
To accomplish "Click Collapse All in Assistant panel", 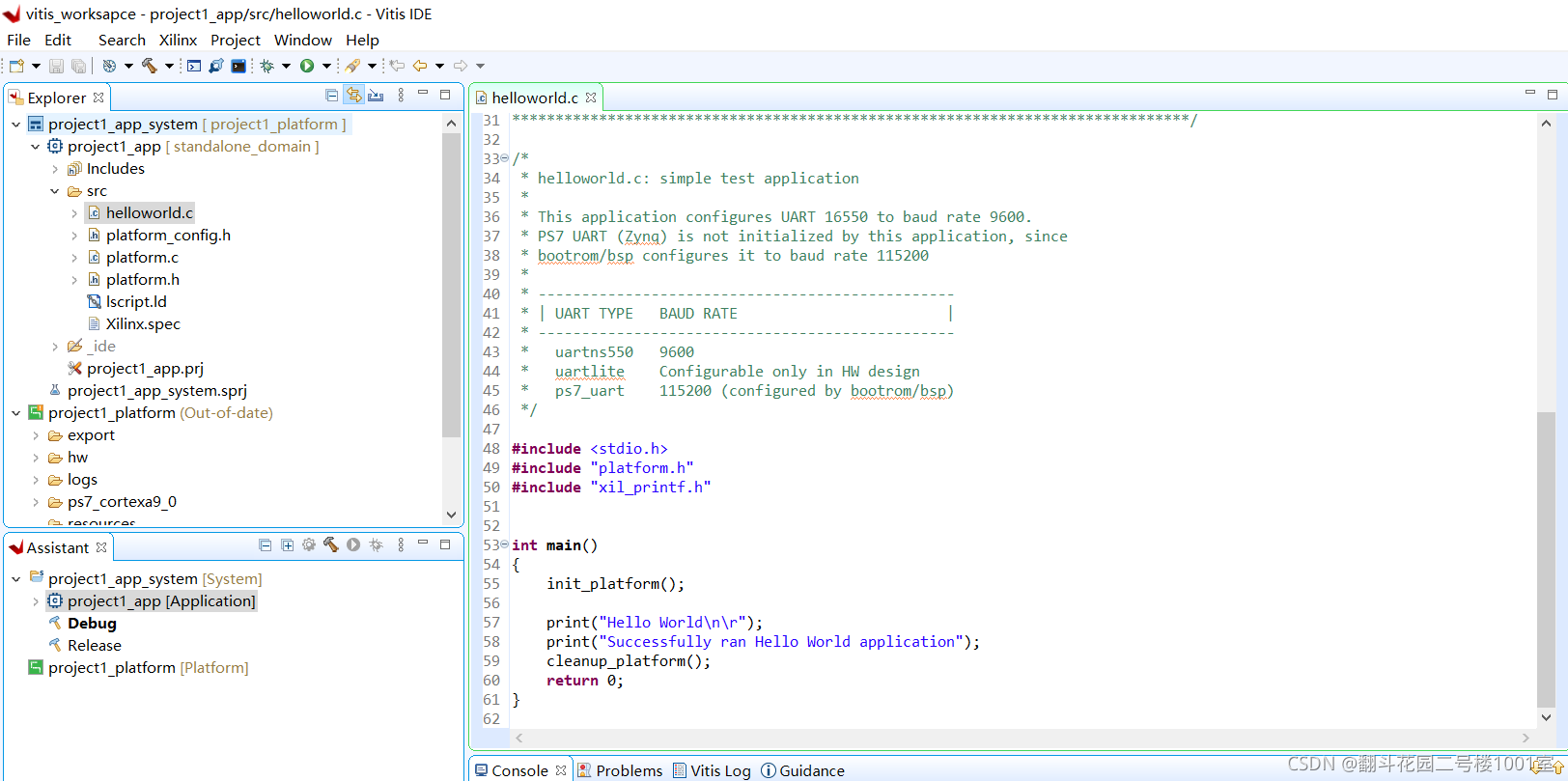I will coord(266,545).
